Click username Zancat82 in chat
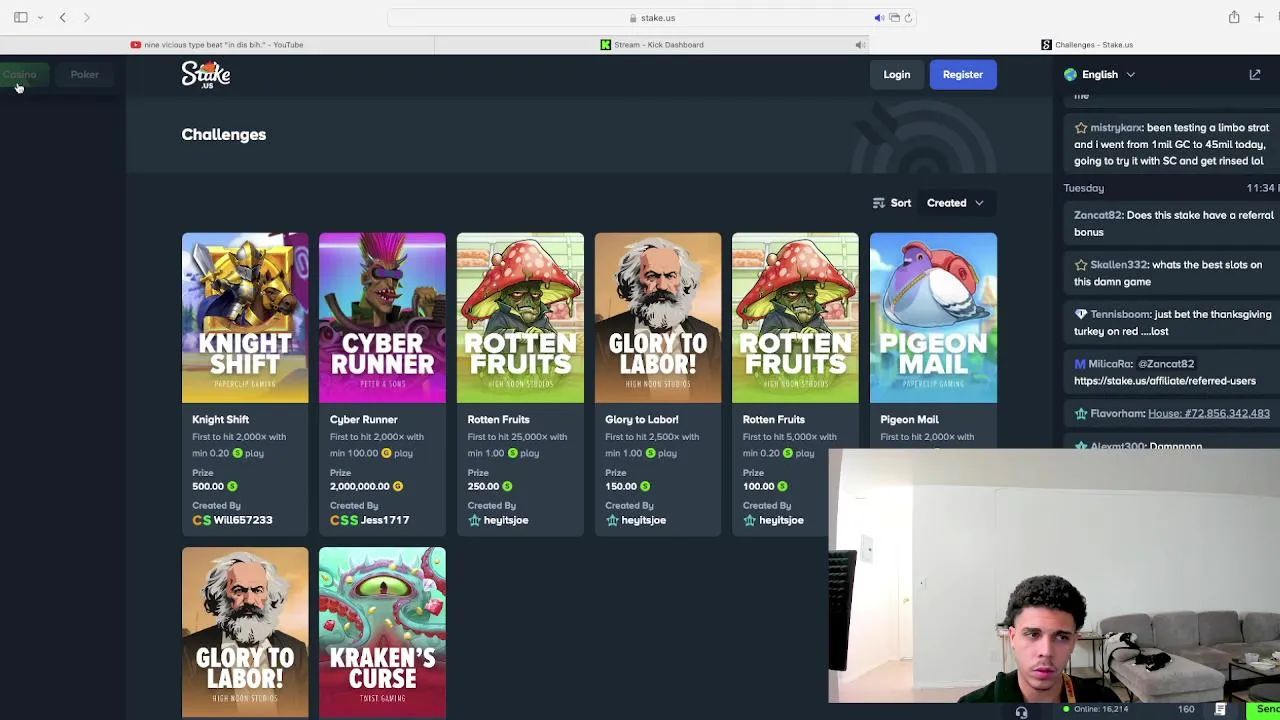 [x=1098, y=215]
